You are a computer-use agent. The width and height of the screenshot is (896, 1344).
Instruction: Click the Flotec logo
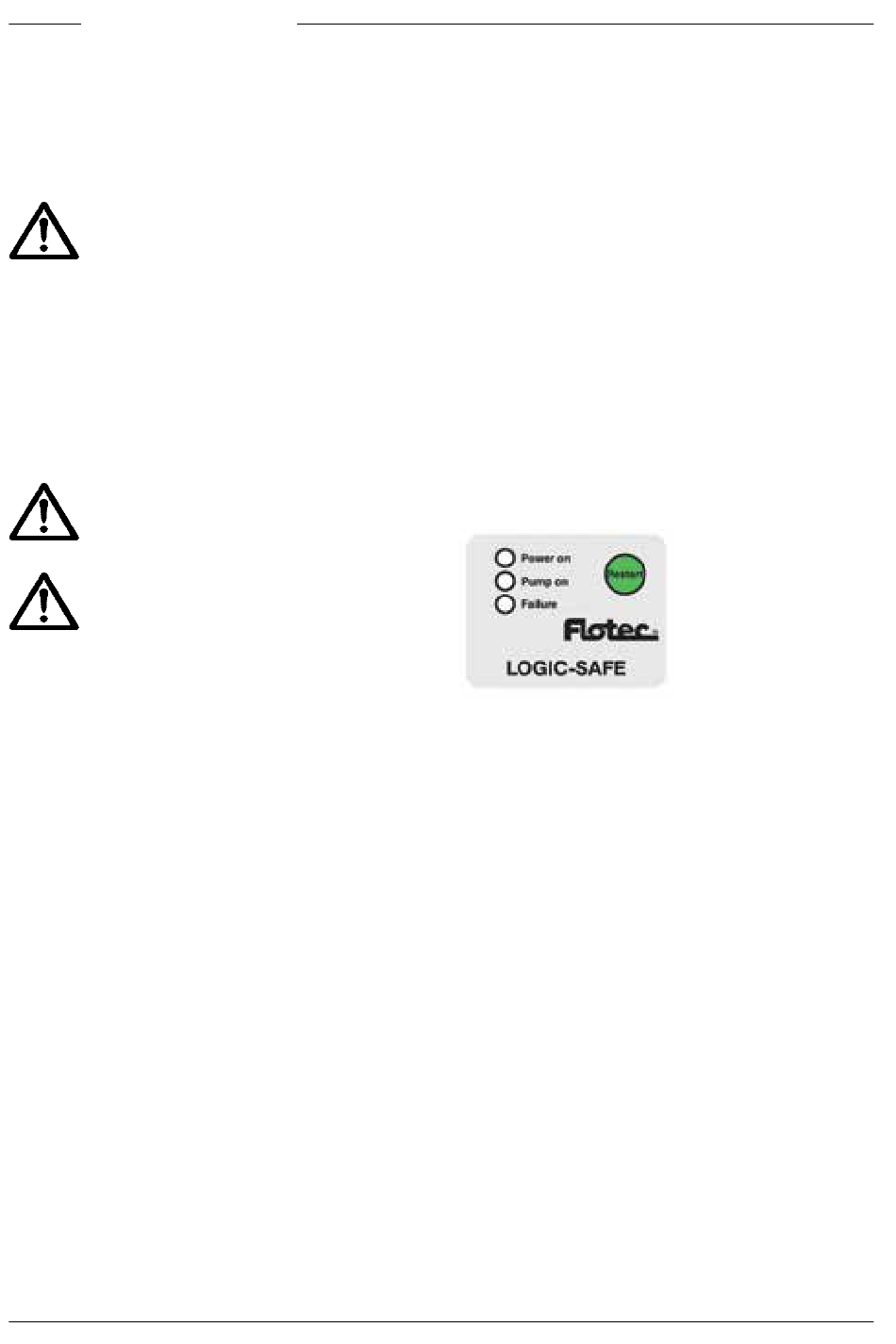610,630
